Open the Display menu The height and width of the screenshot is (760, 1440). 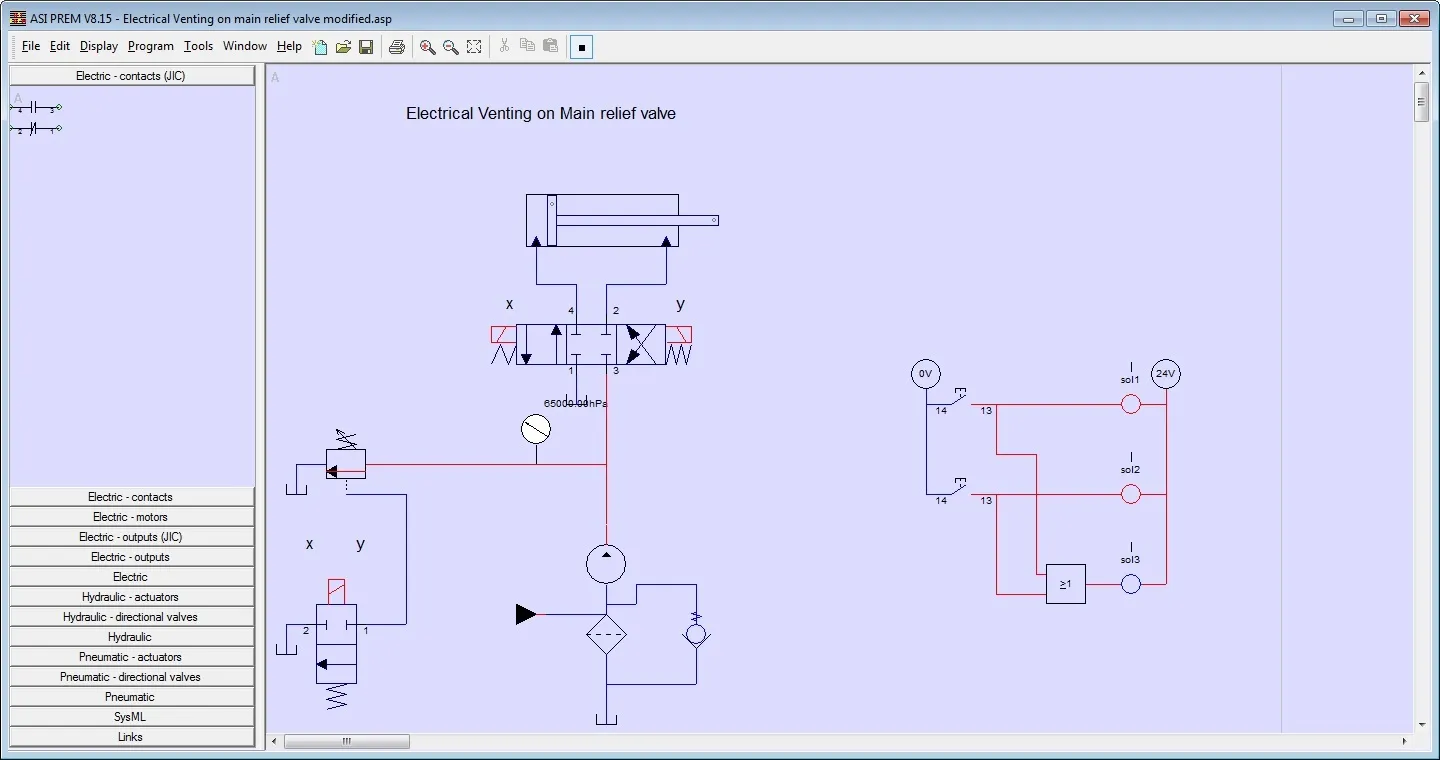click(x=98, y=46)
